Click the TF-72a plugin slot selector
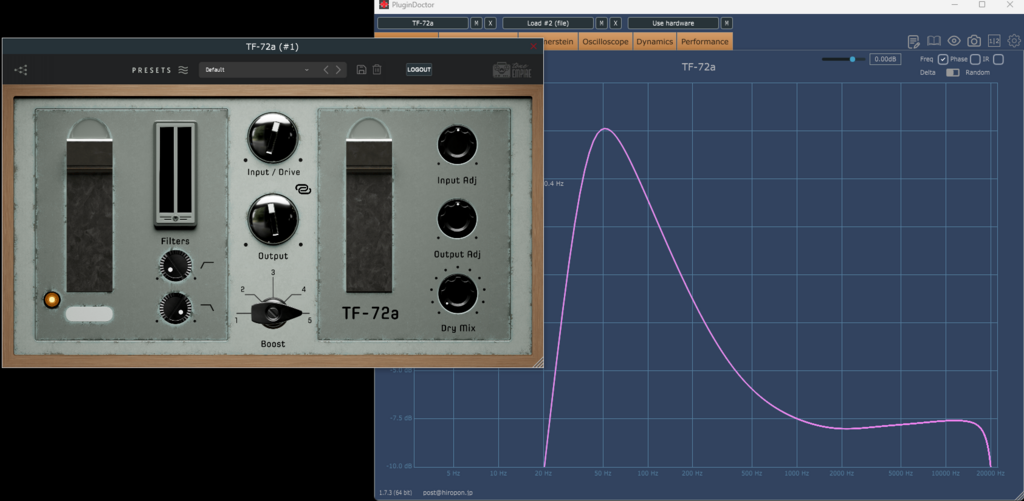 423,23
